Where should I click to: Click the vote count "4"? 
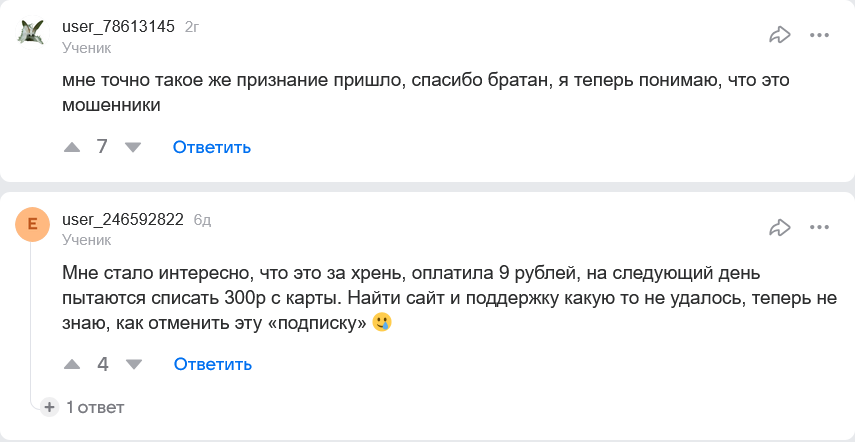(x=103, y=364)
